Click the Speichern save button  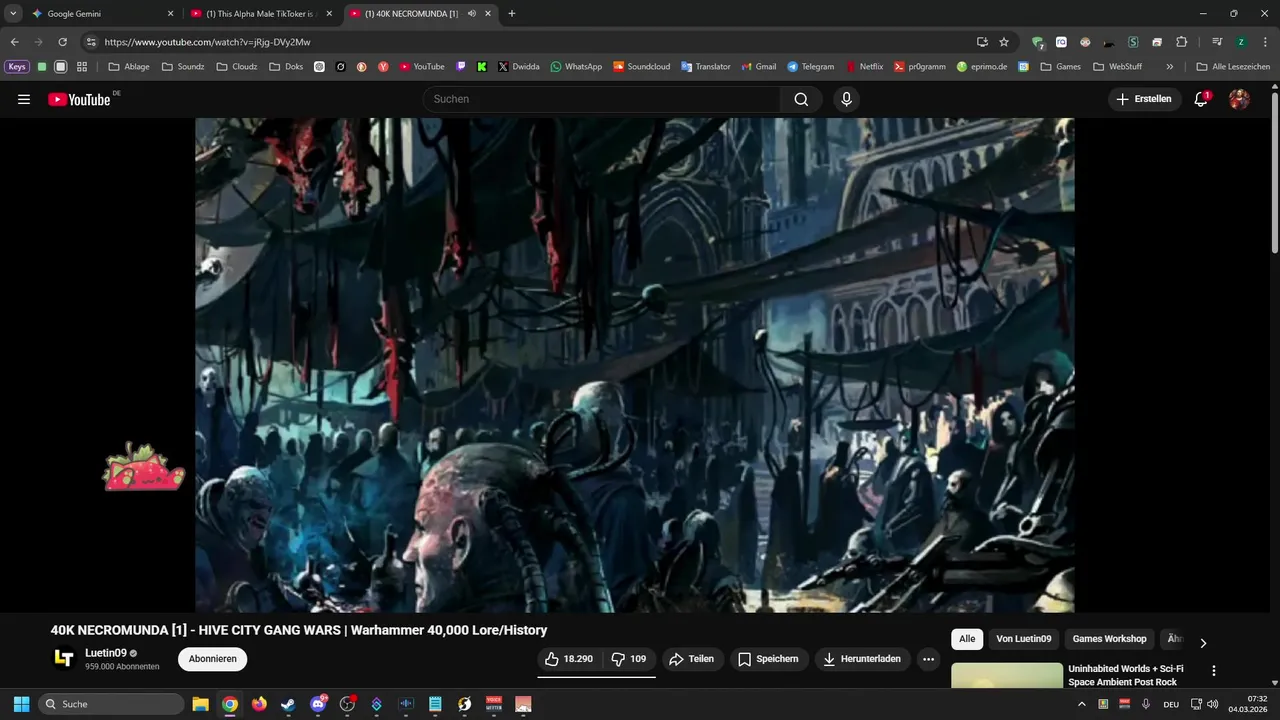(768, 659)
